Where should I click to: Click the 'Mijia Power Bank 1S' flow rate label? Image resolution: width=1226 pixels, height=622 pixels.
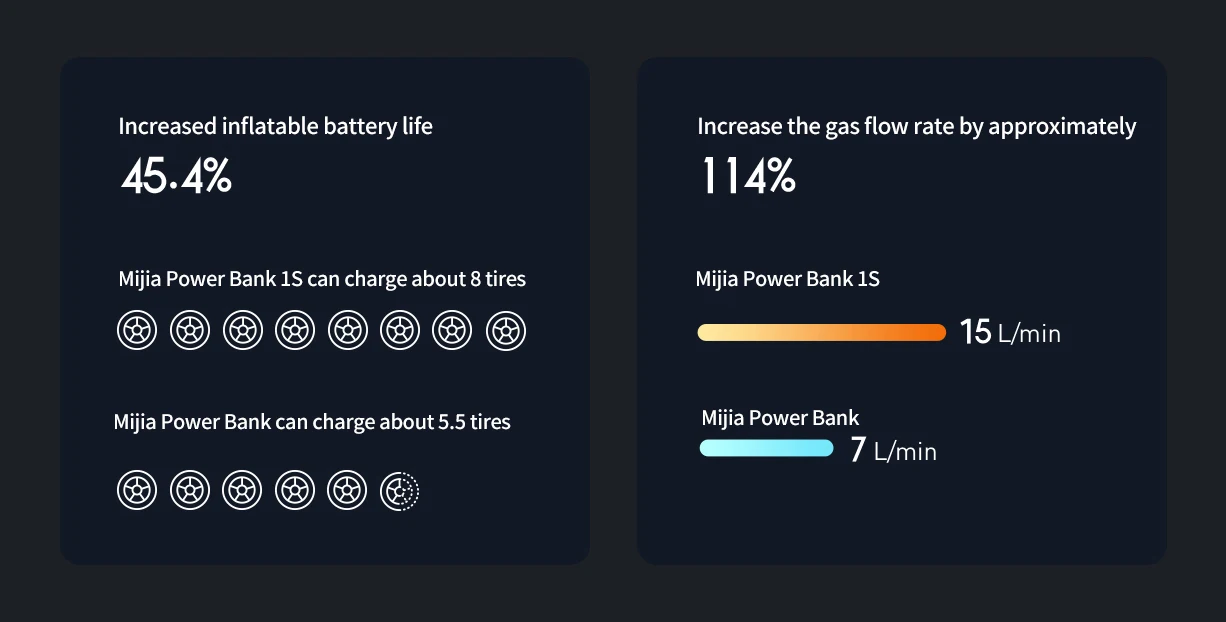tap(788, 278)
